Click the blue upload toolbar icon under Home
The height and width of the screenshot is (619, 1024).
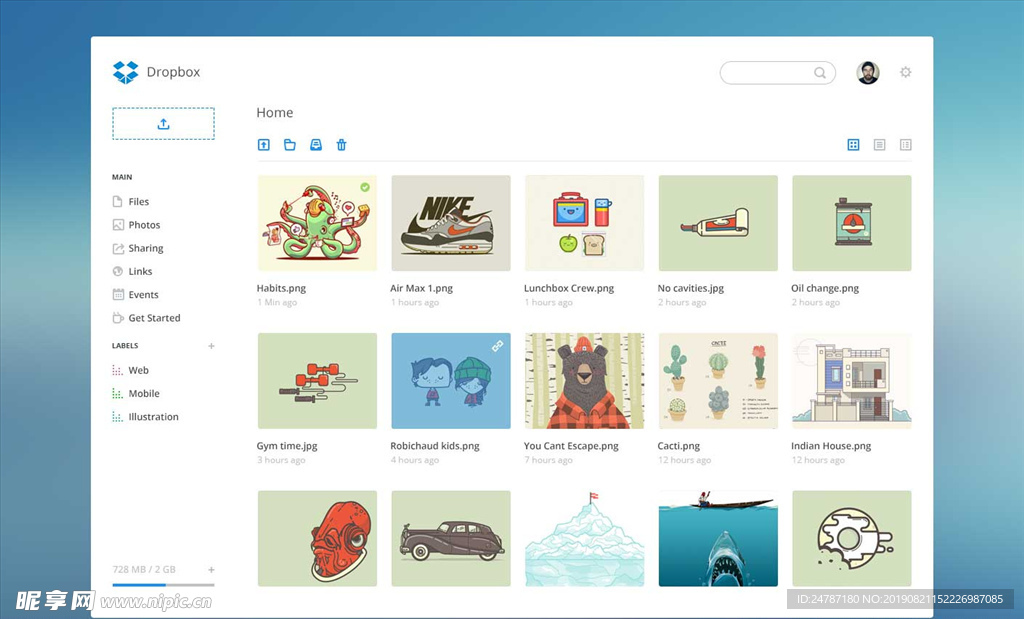point(264,145)
